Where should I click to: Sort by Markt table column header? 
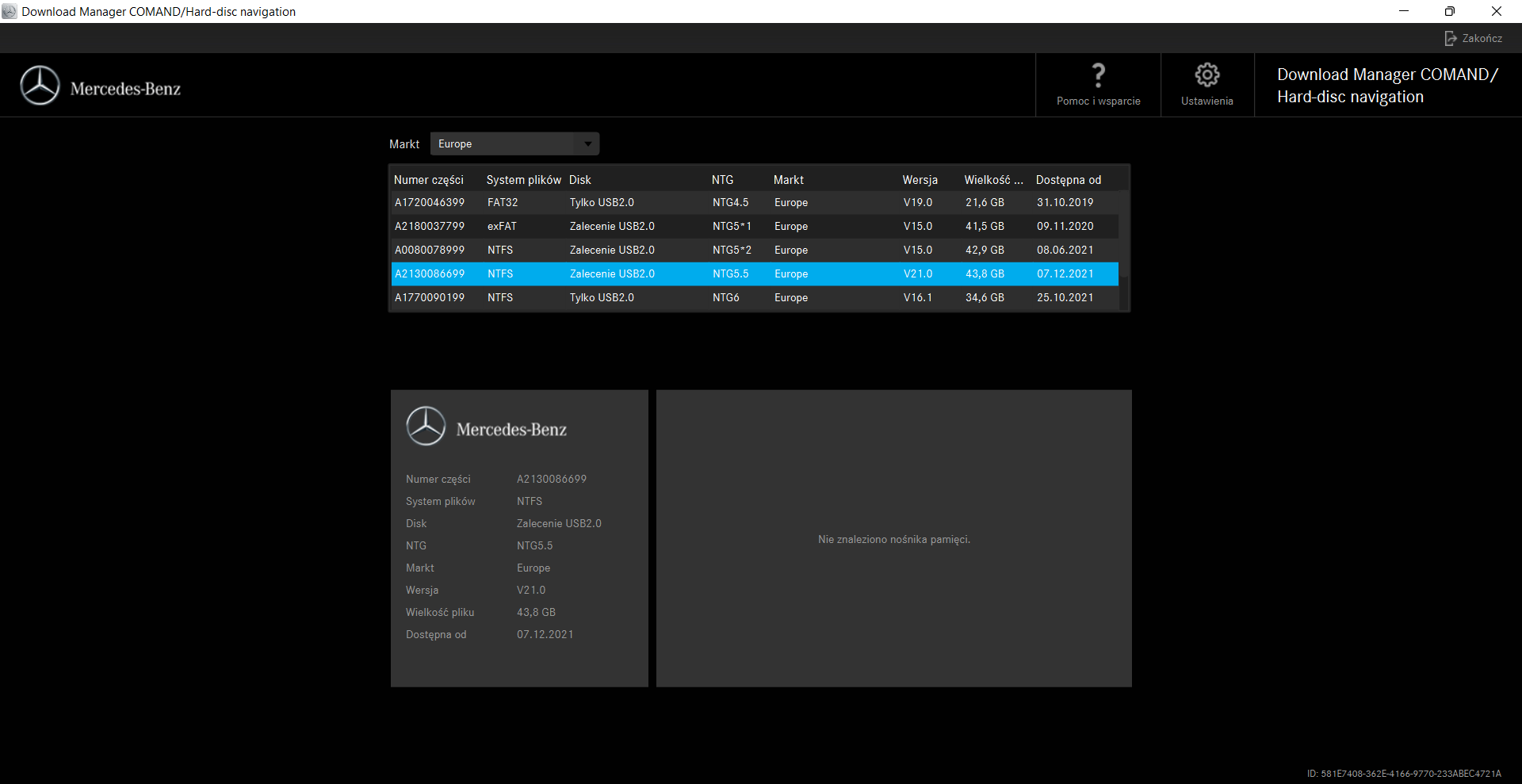(789, 180)
